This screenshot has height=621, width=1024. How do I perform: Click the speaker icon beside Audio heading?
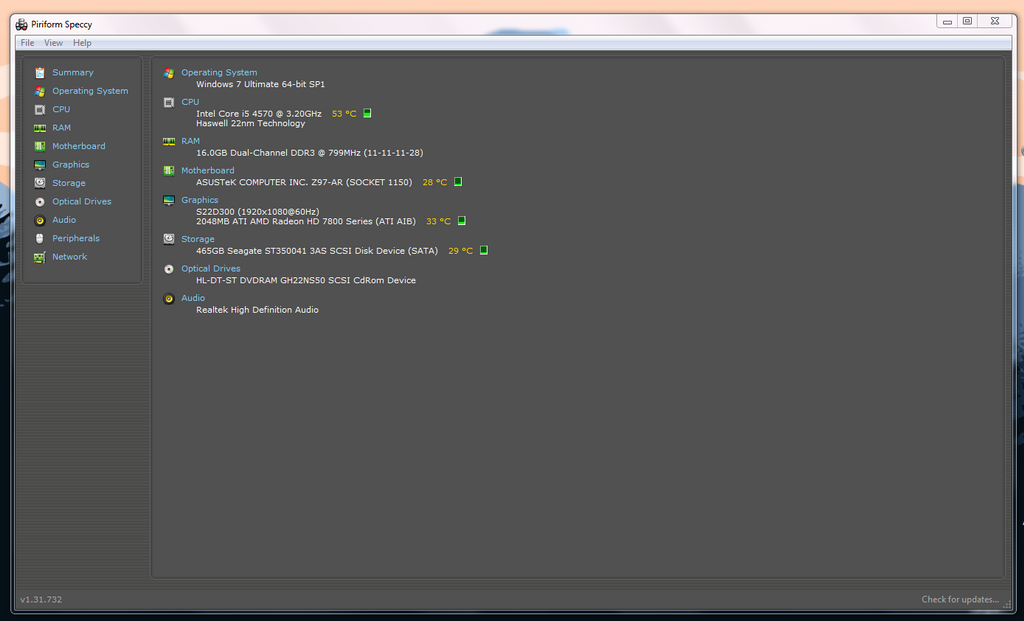tap(169, 298)
